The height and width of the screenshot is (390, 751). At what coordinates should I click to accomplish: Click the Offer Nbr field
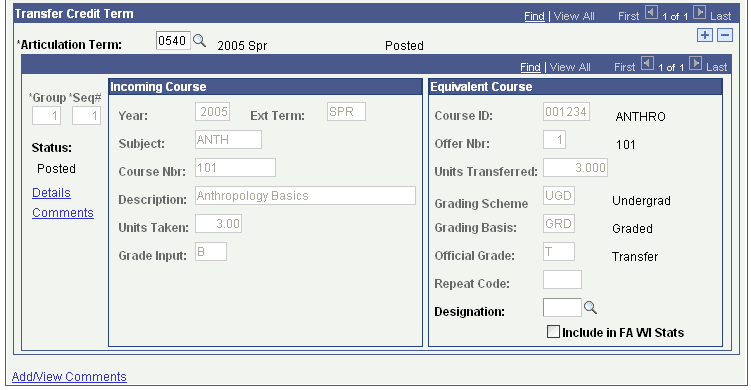pos(554,139)
